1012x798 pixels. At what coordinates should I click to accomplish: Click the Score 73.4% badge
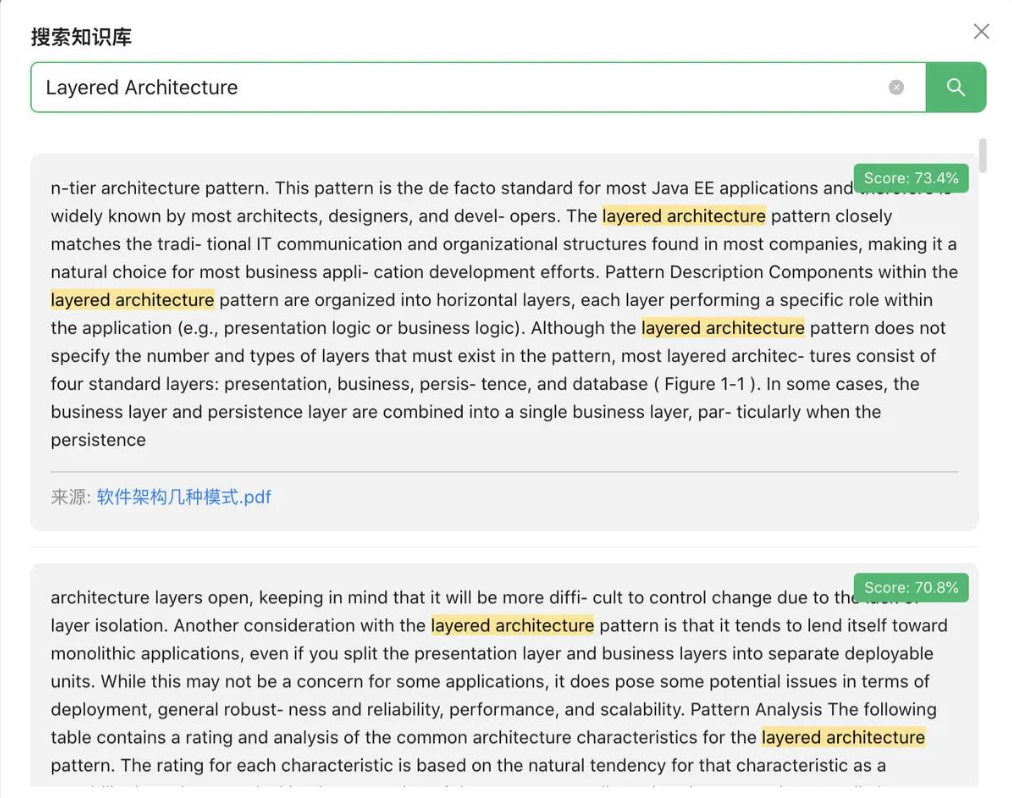[911, 178]
